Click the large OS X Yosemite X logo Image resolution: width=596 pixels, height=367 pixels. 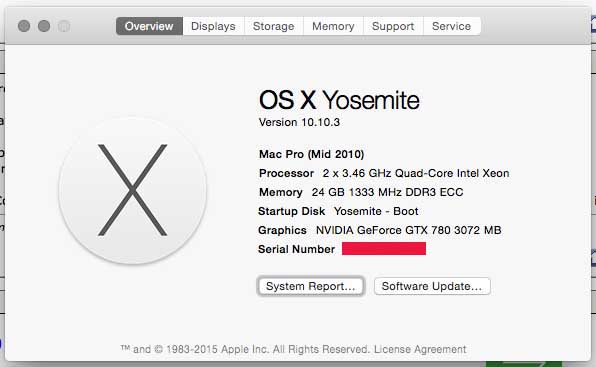tap(132, 190)
